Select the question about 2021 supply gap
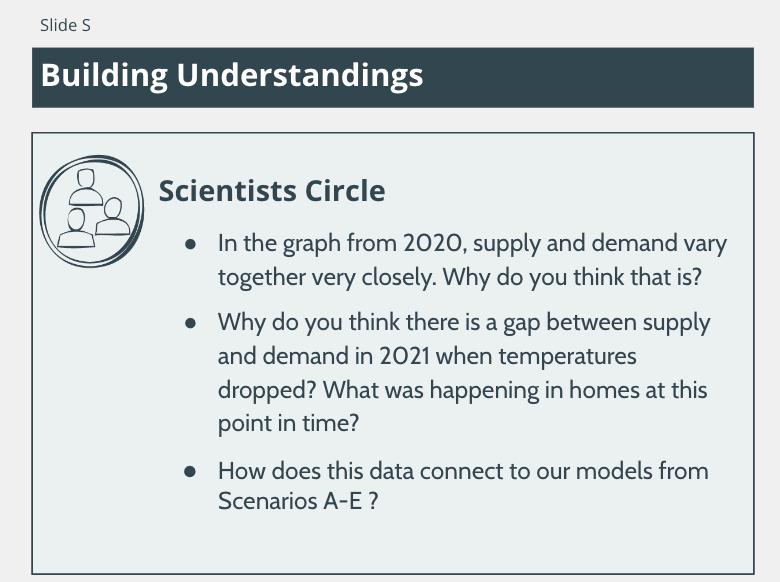The height and width of the screenshot is (582, 780). click(x=464, y=356)
